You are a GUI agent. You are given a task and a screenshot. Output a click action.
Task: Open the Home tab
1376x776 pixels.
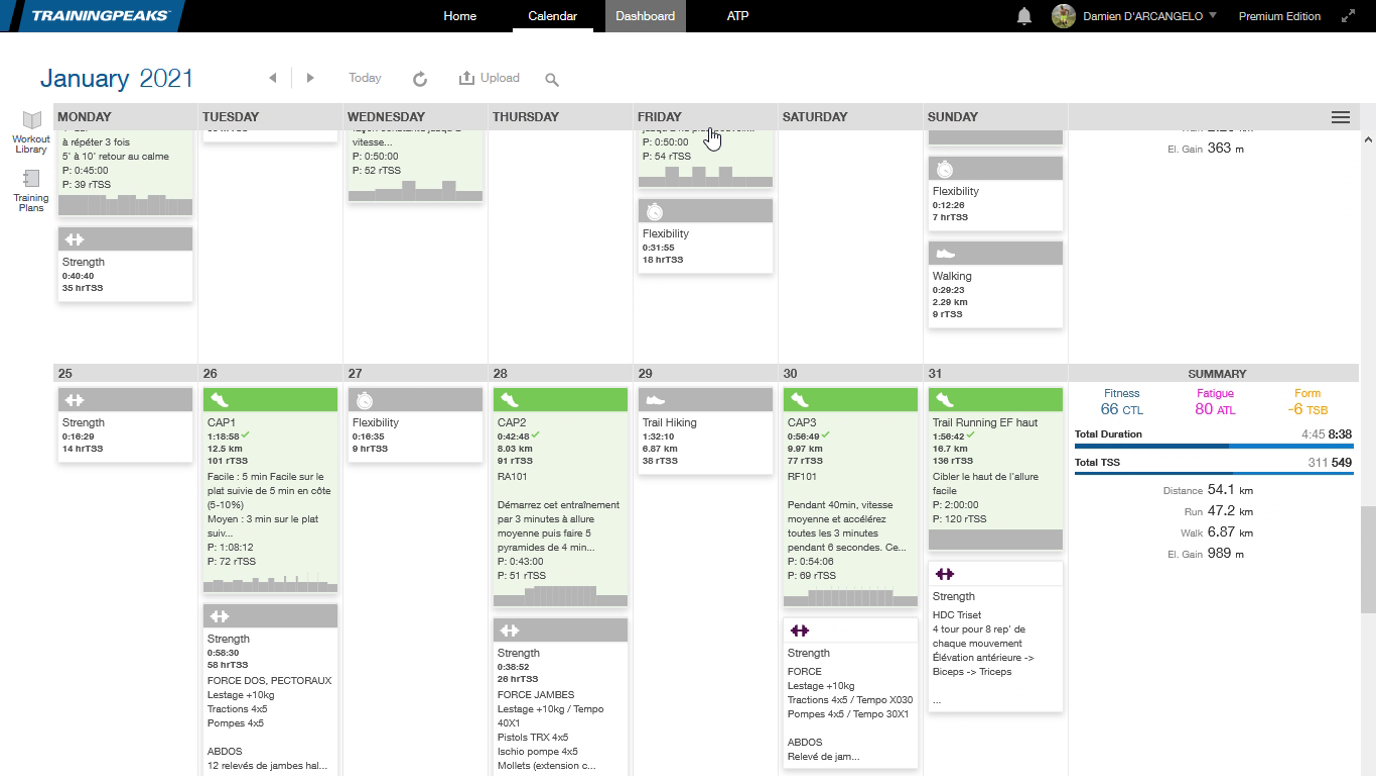tap(460, 16)
